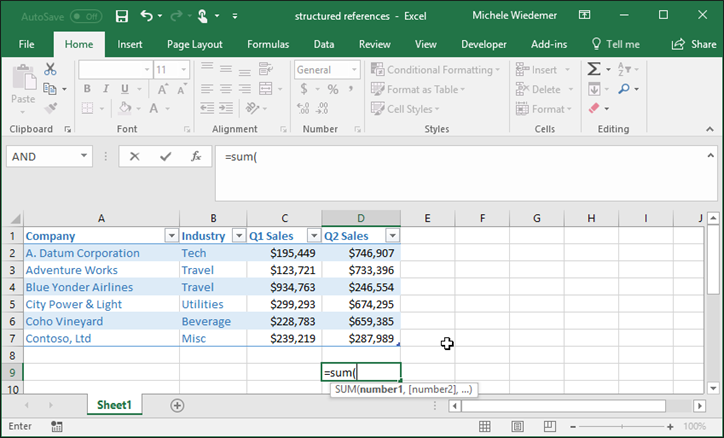Open the Page Layout tab
The height and width of the screenshot is (438, 724).
[x=194, y=44]
